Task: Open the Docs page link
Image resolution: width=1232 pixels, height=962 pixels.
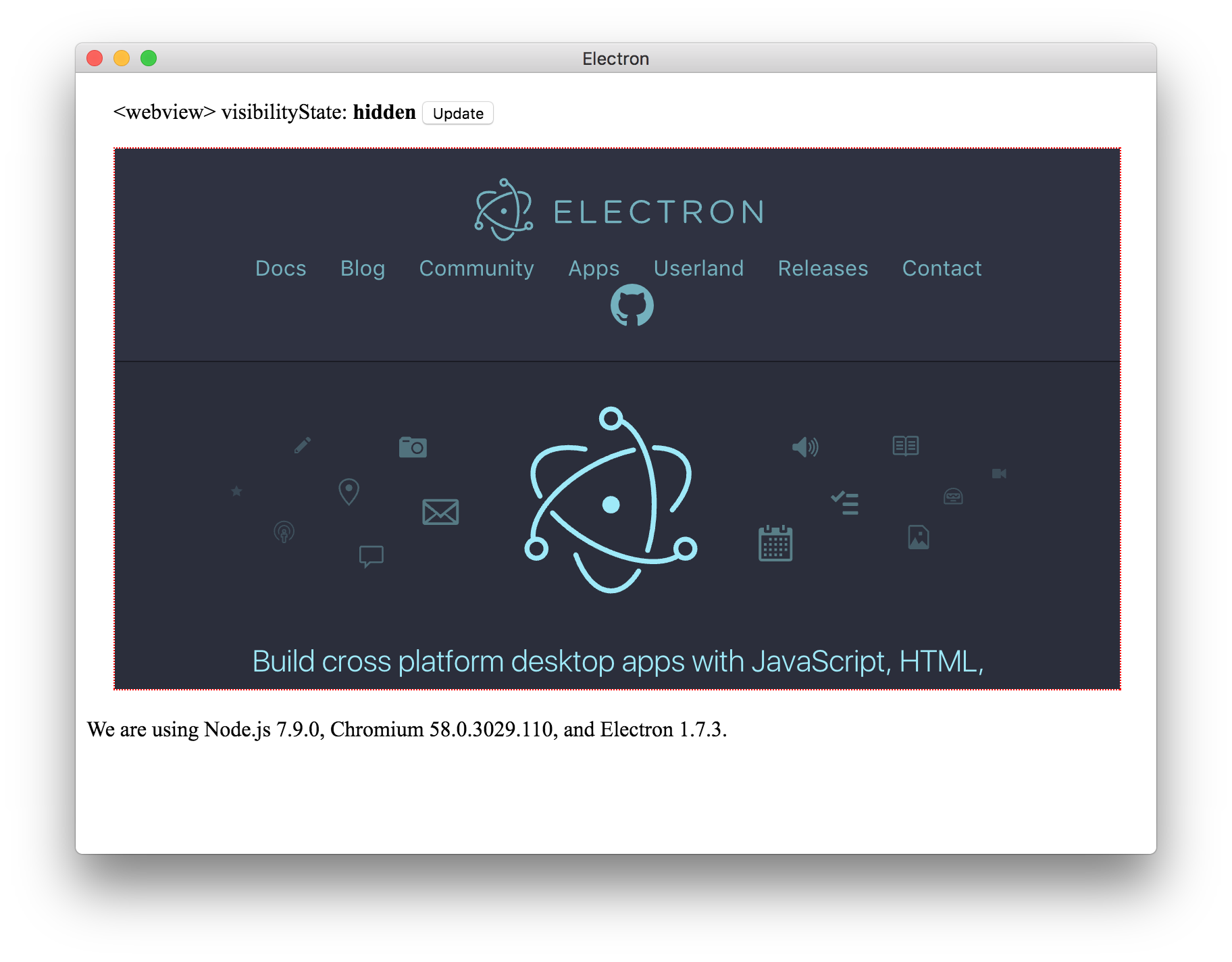Action: [281, 268]
